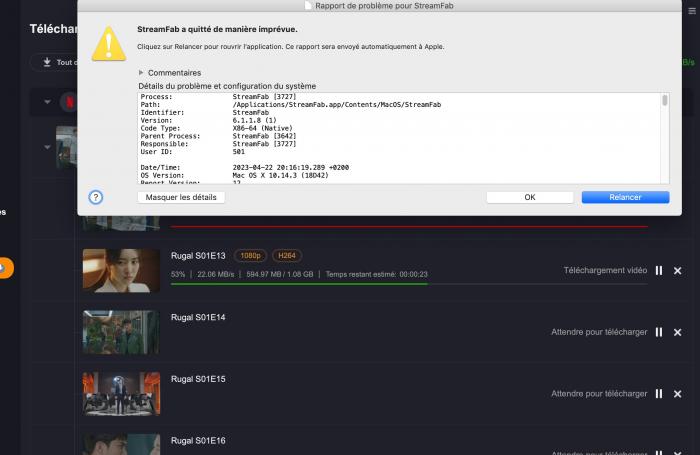Click the download-all arrow icon
The height and width of the screenshot is (455, 700).
pyautogui.click(x=47, y=62)
